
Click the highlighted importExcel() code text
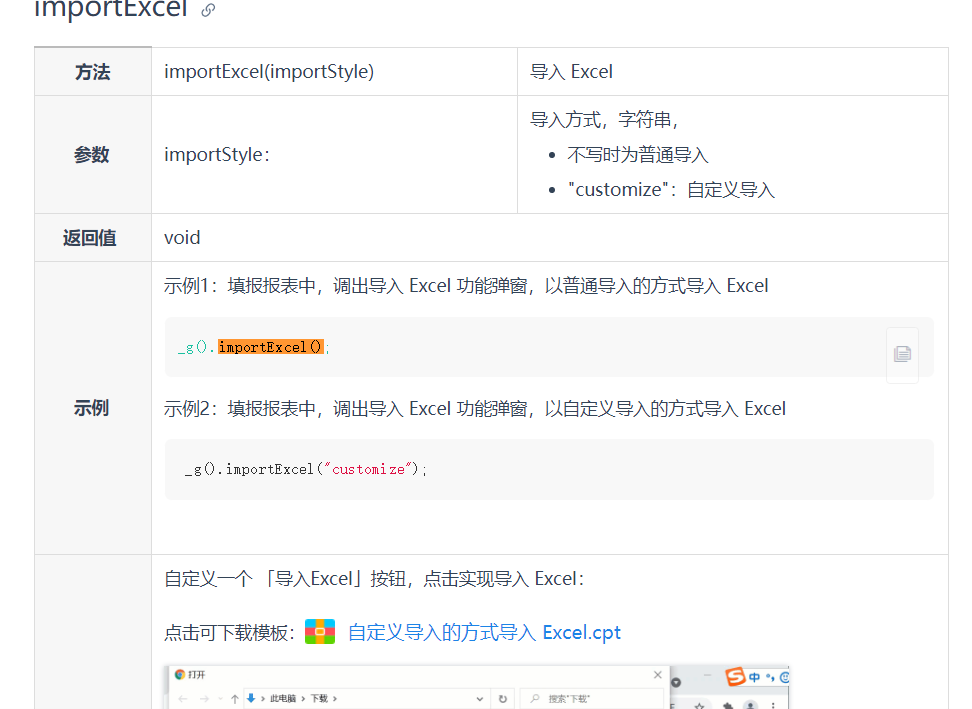271,347
